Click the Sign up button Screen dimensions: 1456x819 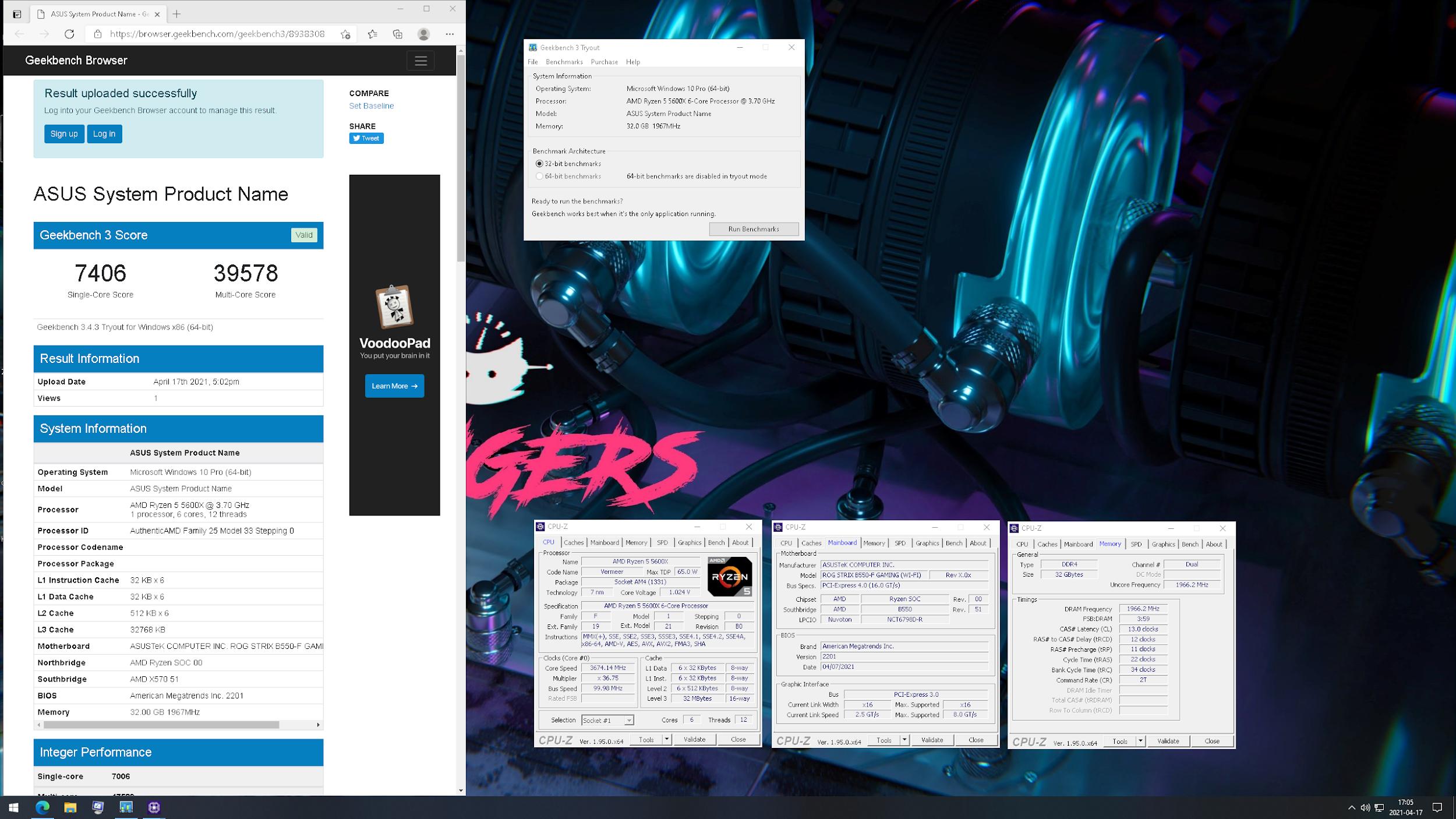pos(64,134)
